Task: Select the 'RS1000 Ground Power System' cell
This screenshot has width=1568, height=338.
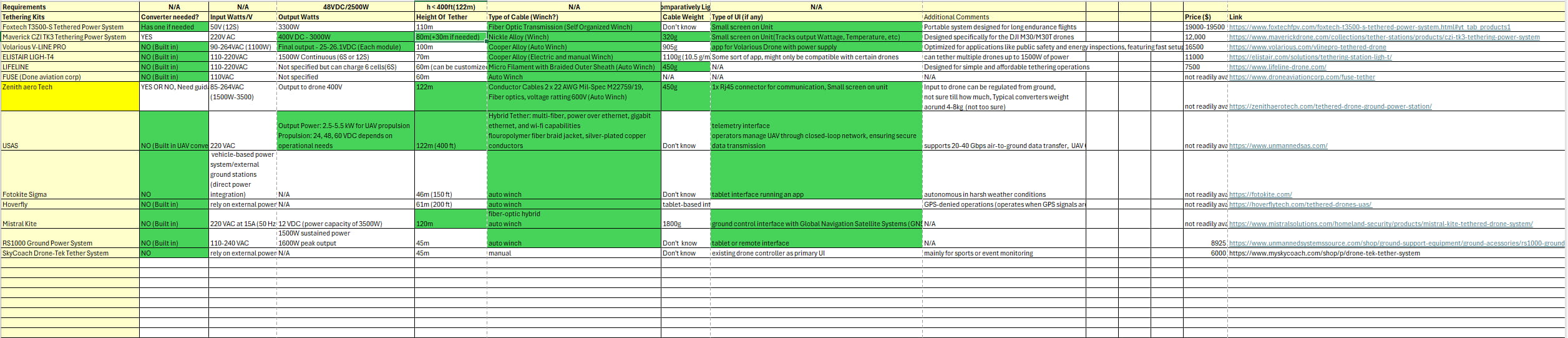Action: click(x=70, y=239)
